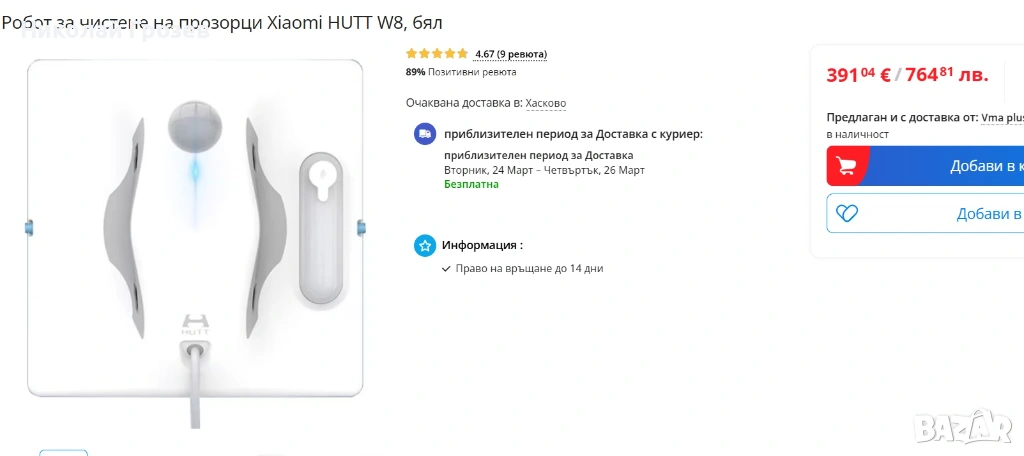
Task: Click the Информация star badge icon
Action: coord(425,245)
